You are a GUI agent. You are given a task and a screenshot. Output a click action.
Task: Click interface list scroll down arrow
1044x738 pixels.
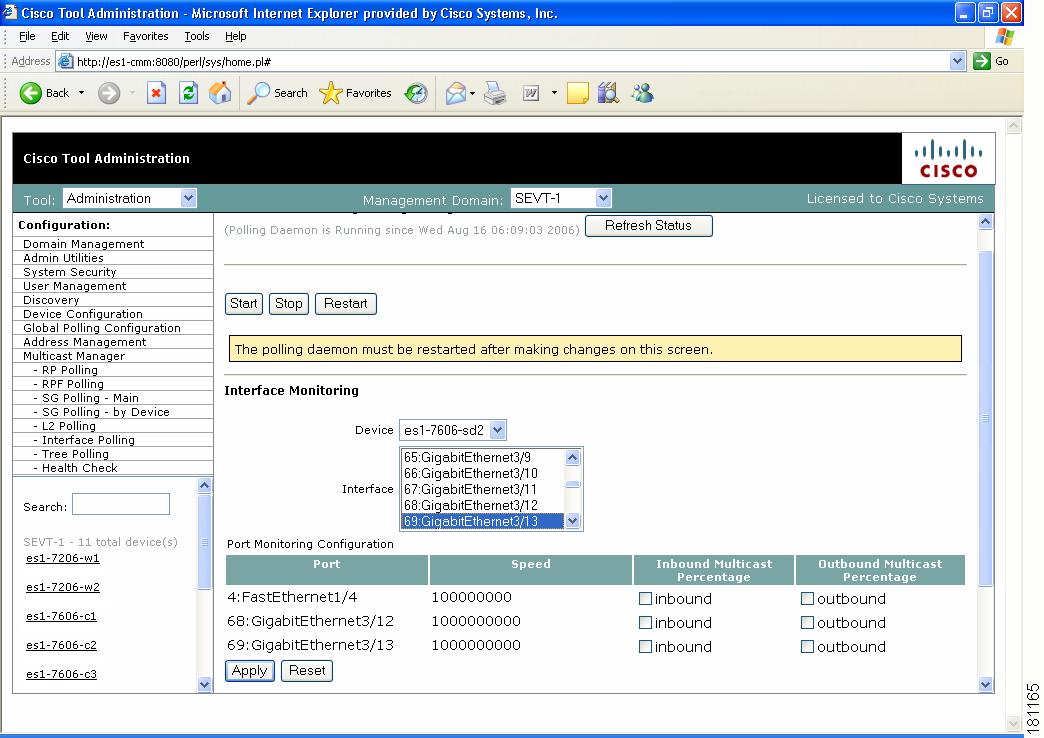point(573,522)
